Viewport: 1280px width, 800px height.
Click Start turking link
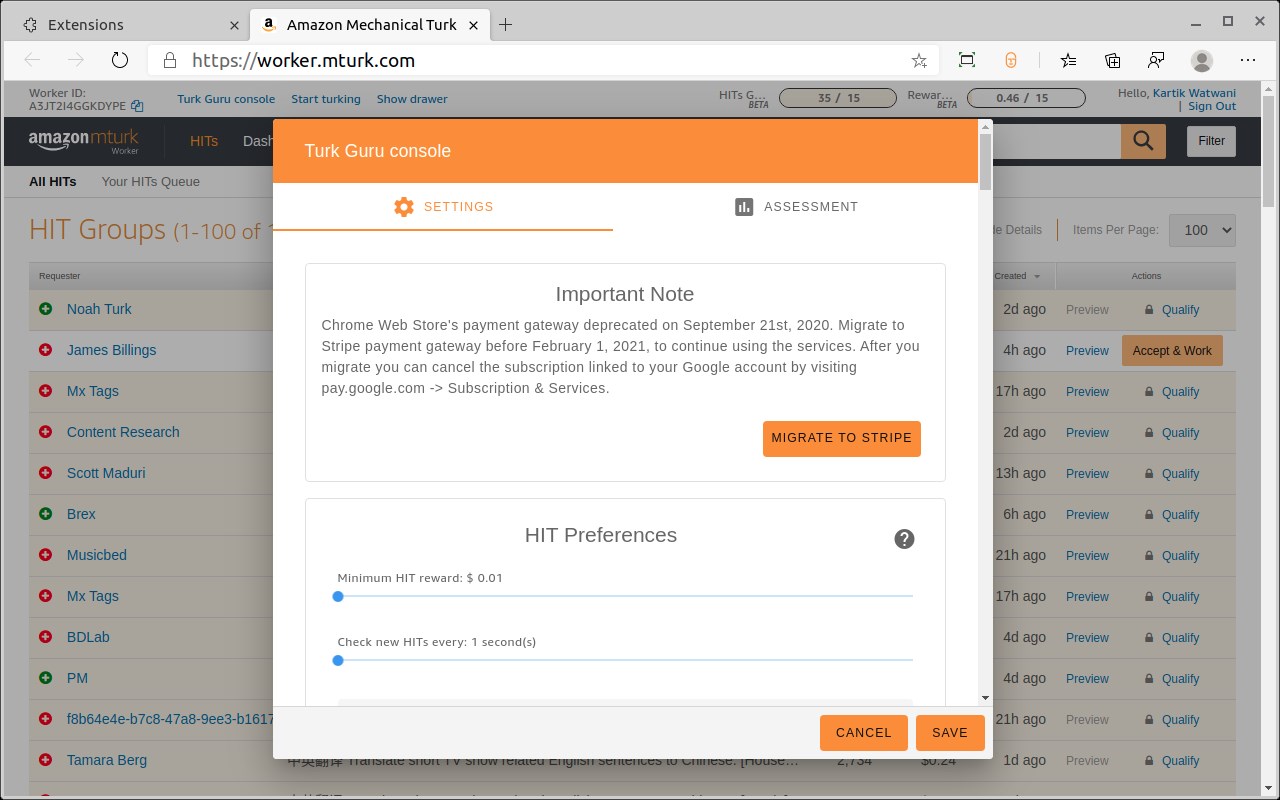[326, 99]
